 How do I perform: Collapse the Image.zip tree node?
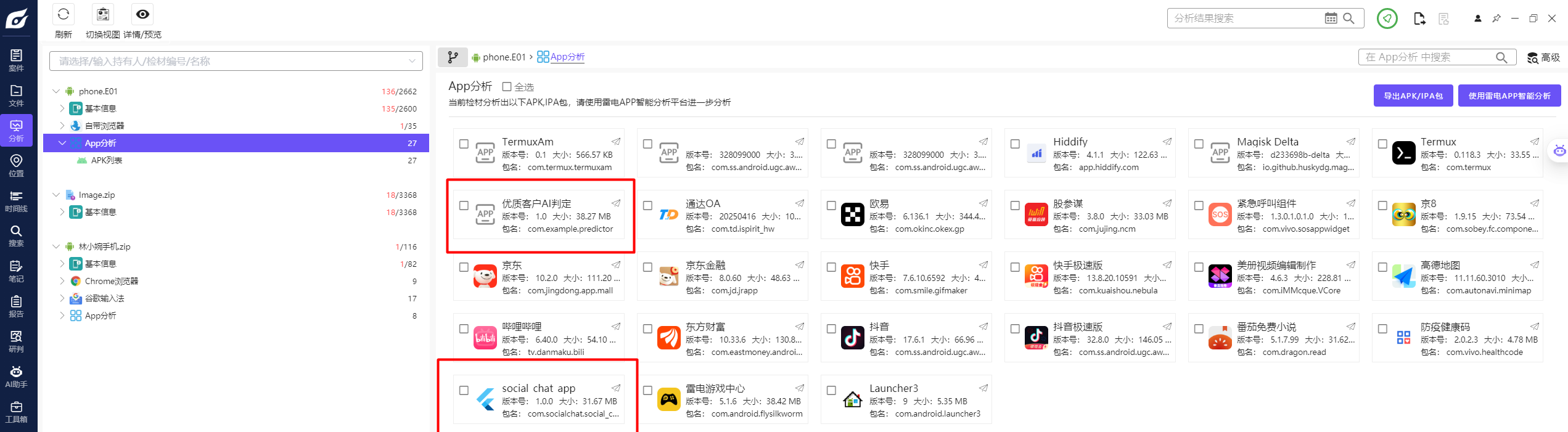[56, 195]
